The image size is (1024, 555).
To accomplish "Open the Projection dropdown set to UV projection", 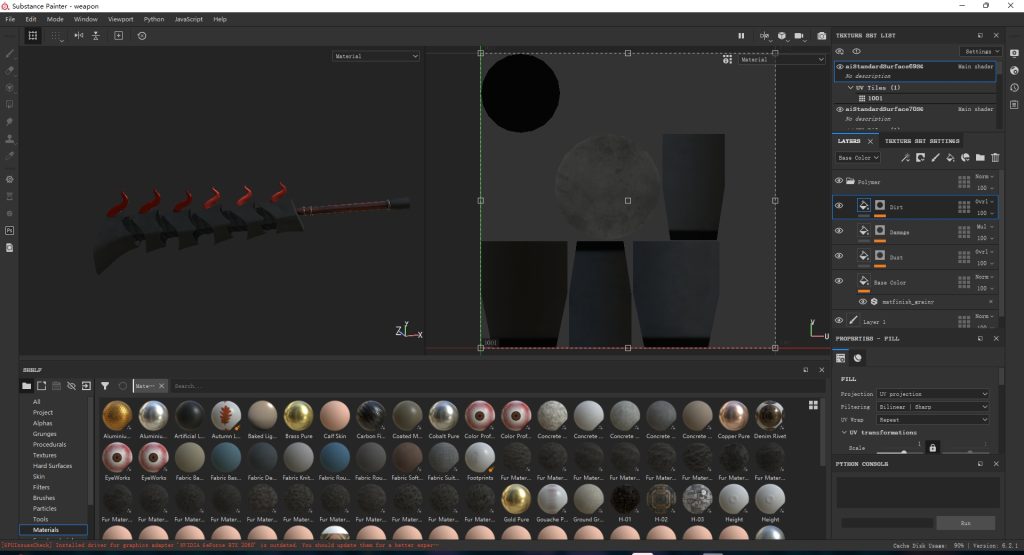I will 933,394.
